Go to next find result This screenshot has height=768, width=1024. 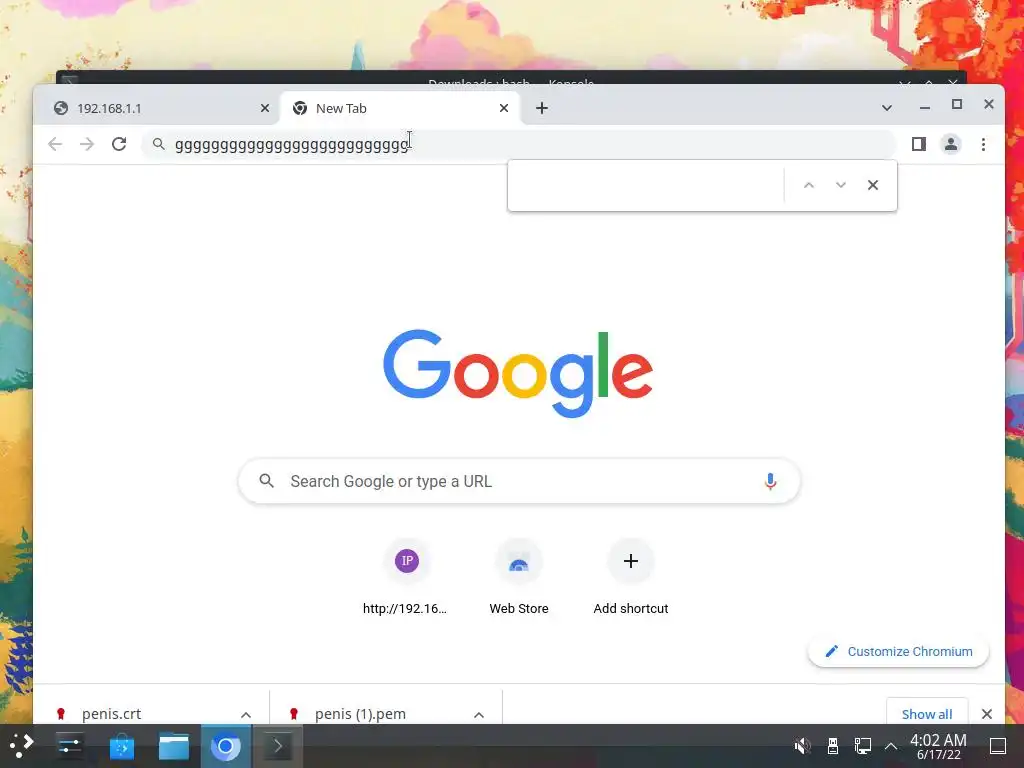(841, 185)
